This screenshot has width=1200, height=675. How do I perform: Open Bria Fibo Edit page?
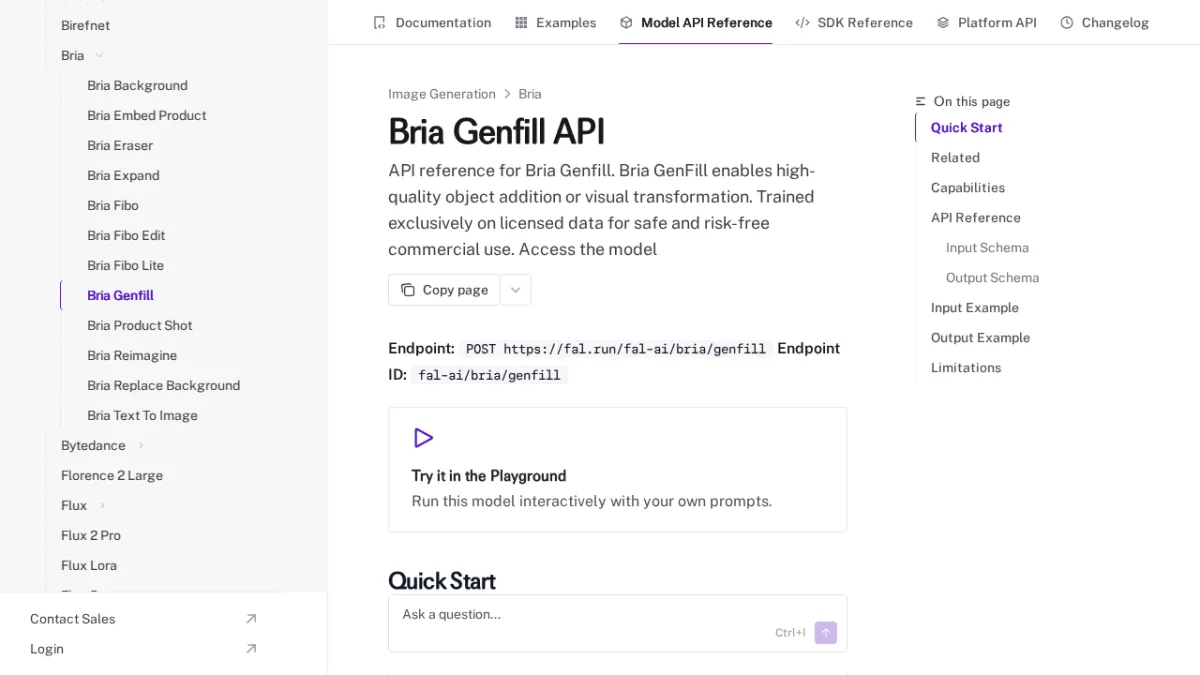point(126,235)
